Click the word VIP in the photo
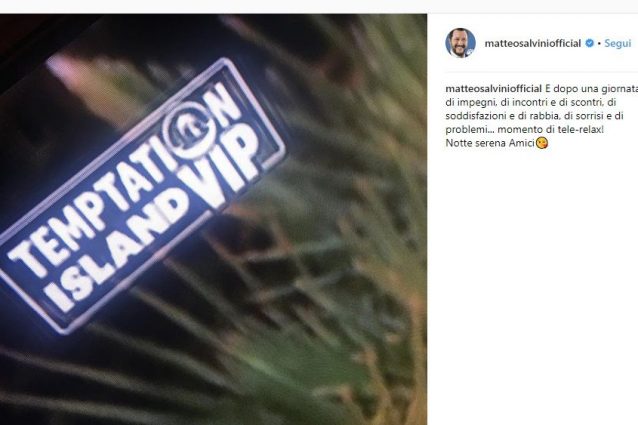Image resolution: width=638 pixels, height=425 pixels. (222, 169)
